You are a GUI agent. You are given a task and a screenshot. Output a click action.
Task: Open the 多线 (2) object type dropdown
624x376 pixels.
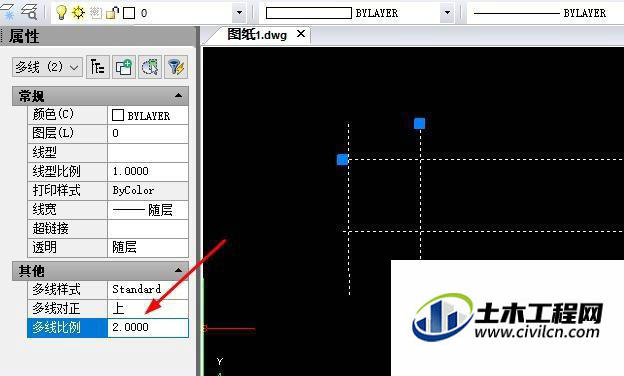click(47, 67)
